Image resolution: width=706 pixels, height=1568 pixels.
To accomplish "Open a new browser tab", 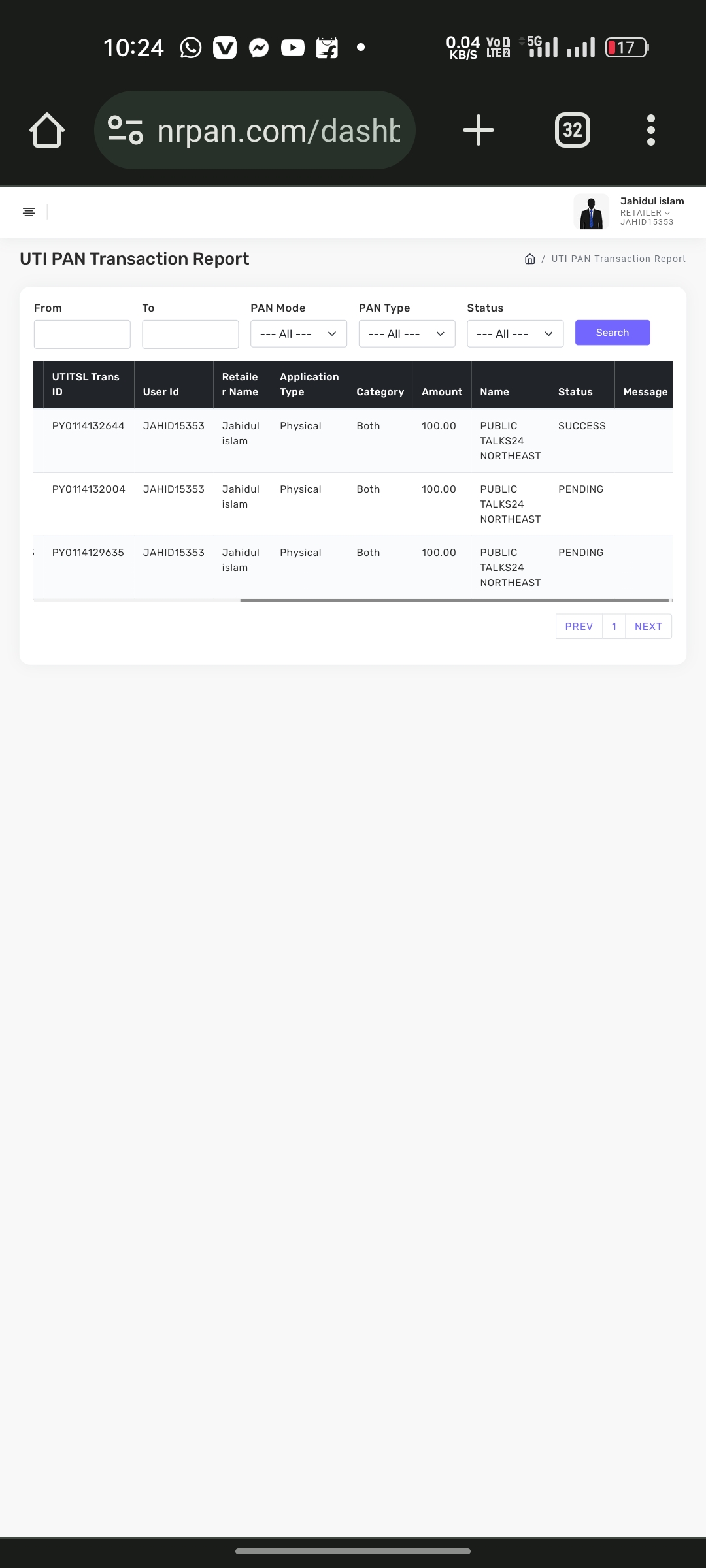I will [x=478, y=130].
